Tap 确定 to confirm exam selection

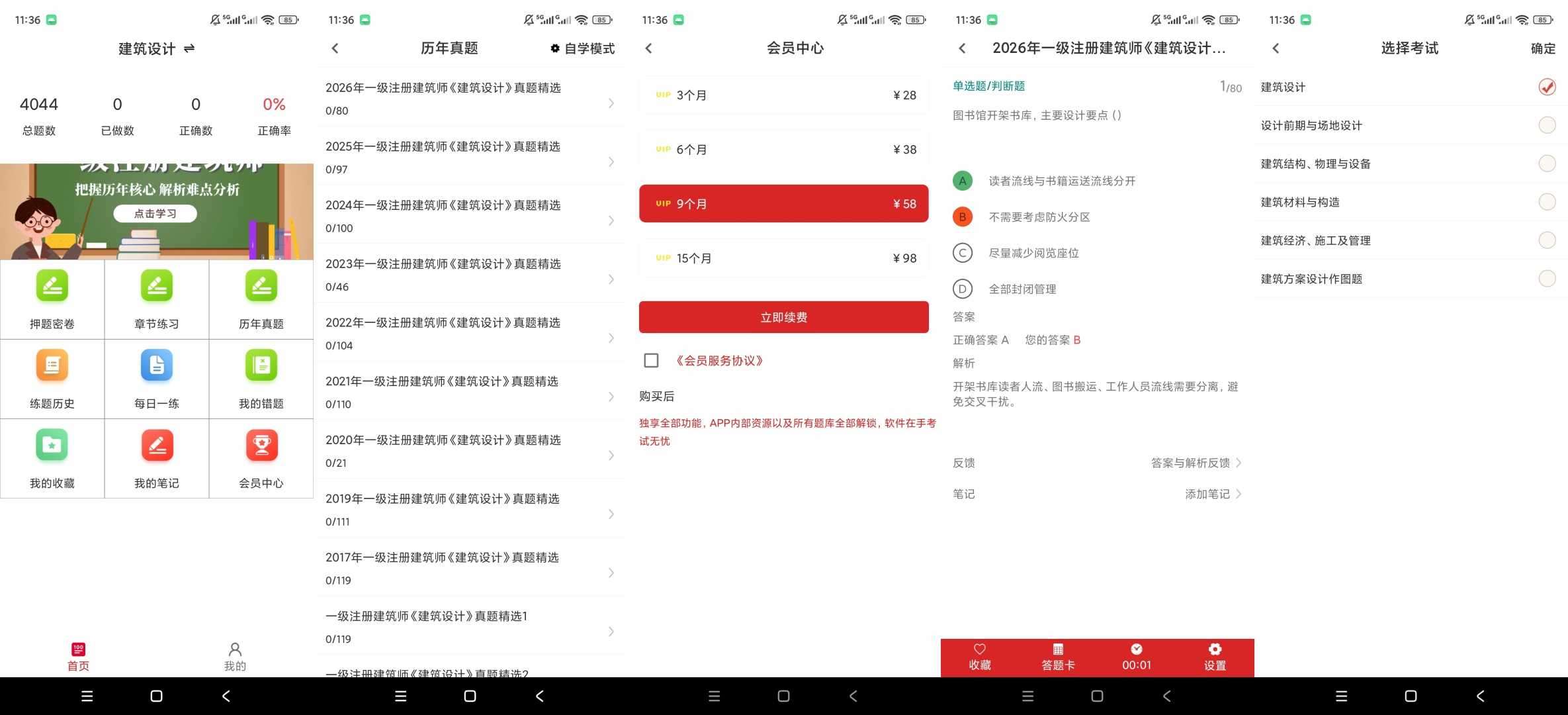coord(1543,48)
